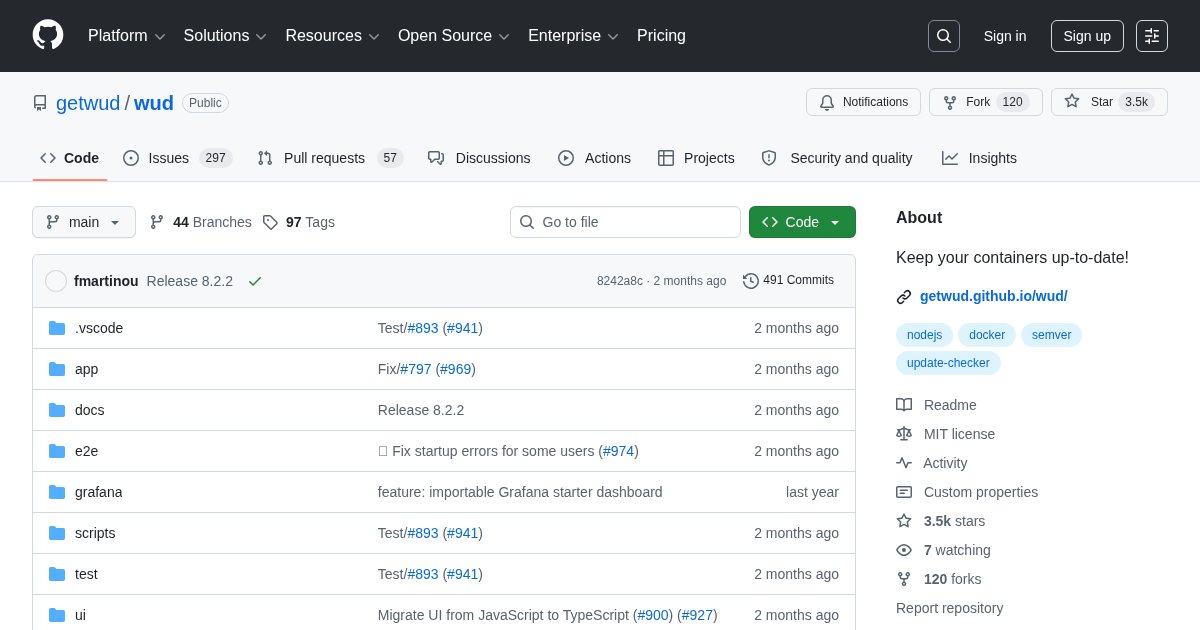The width and height of the screenshot is (1200, 630).
Task: Click the .vscode folder icon
Action: 57,328
